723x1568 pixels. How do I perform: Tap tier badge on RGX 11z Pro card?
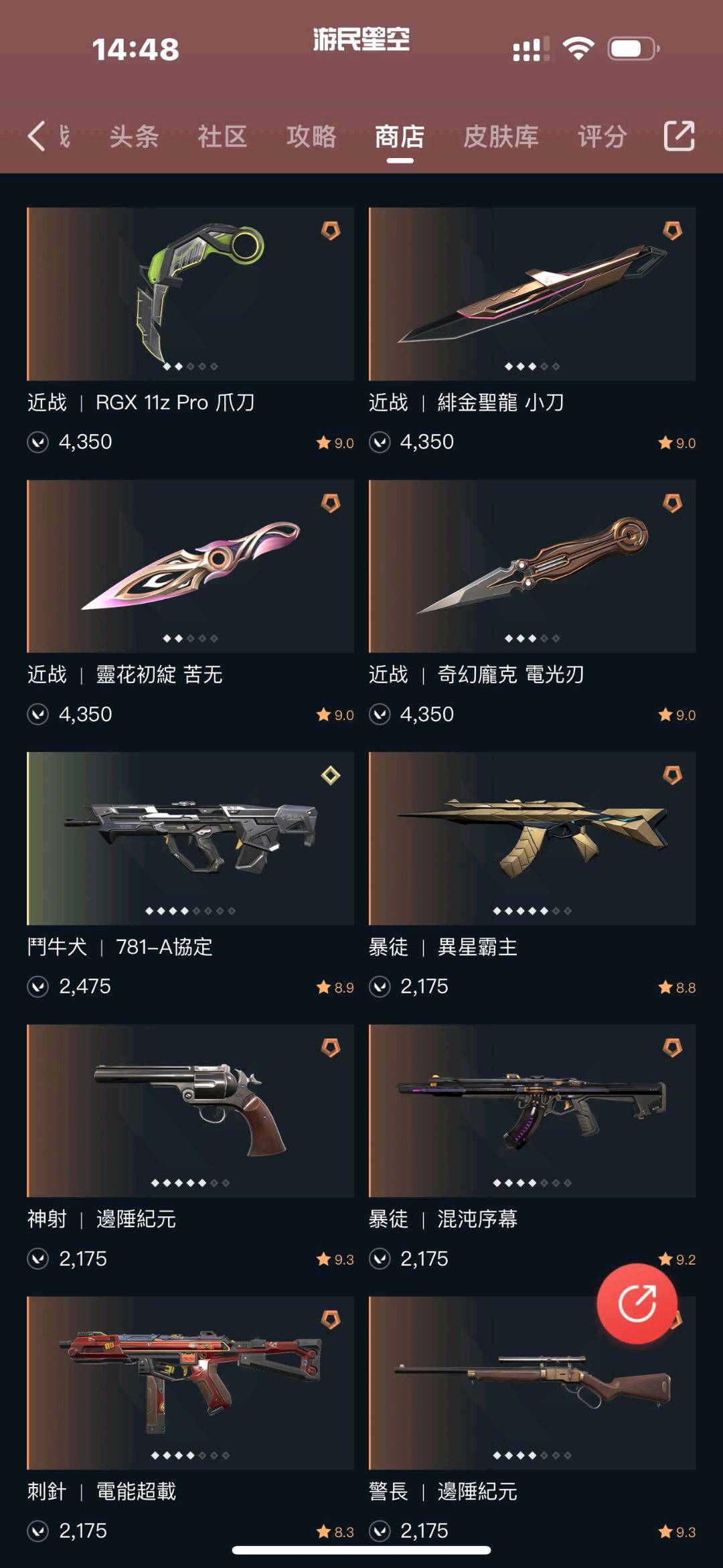coord(331,231)
